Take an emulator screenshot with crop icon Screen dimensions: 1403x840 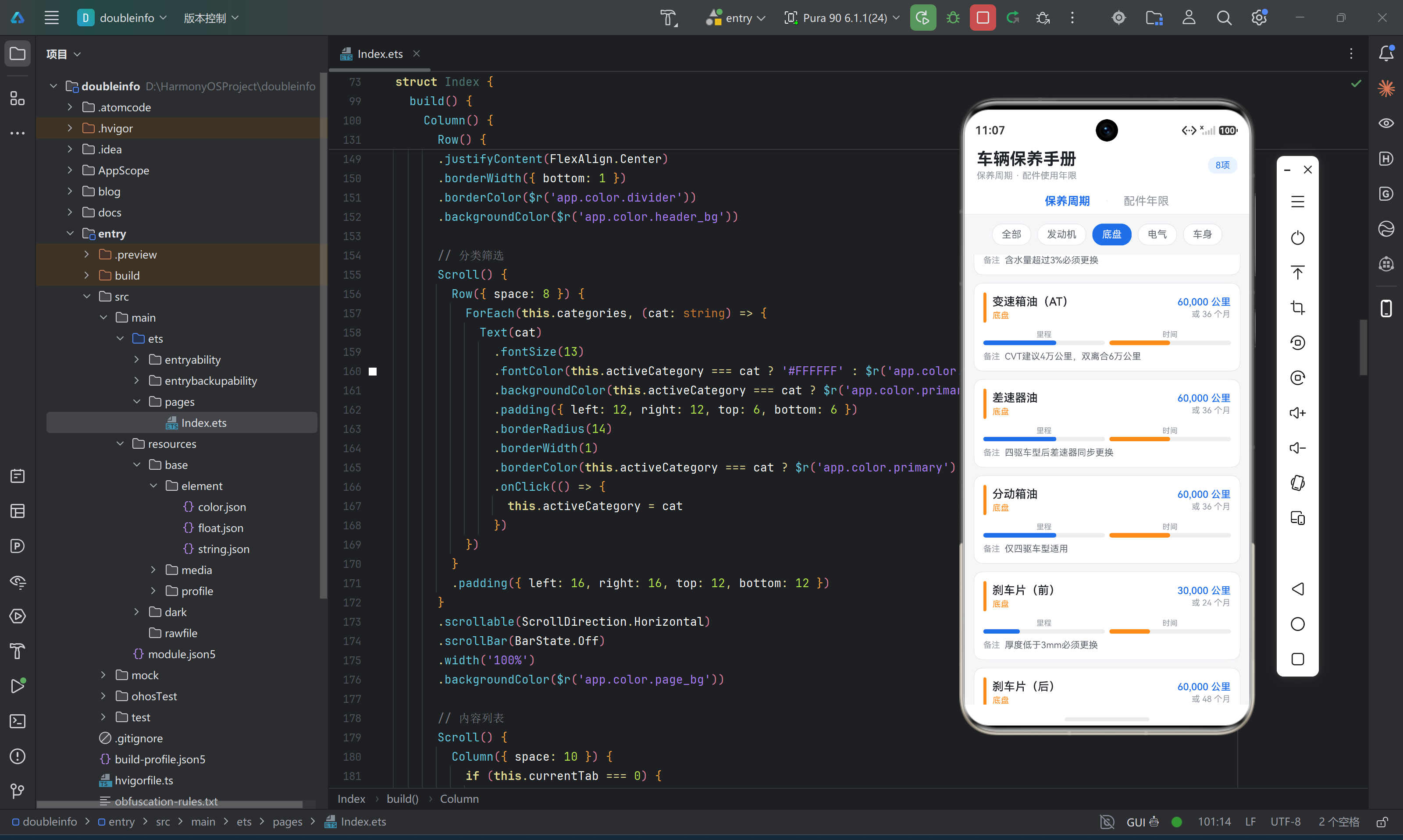[x=1297, y=307]
